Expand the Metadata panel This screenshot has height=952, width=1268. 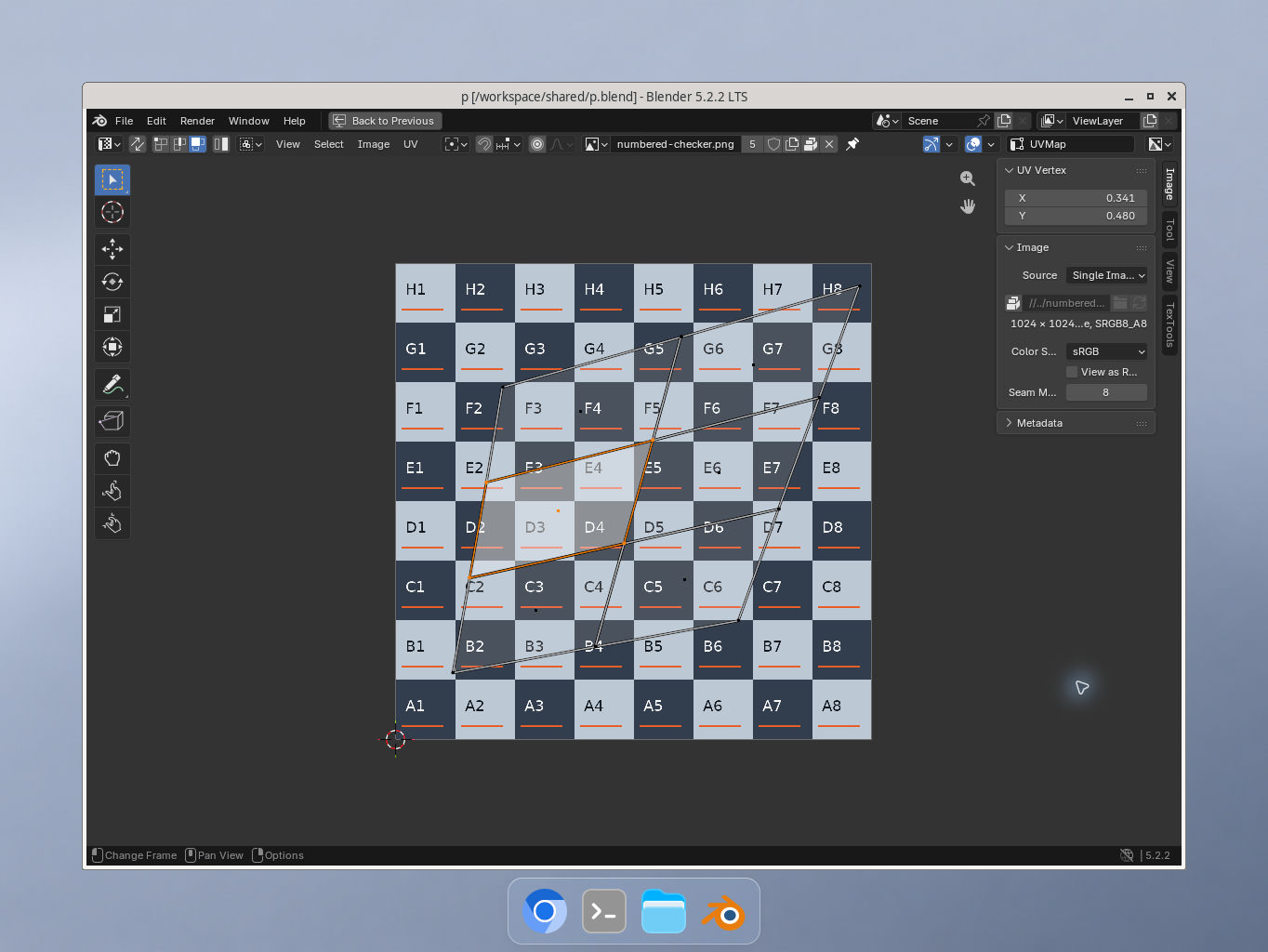coord(1076,423)
